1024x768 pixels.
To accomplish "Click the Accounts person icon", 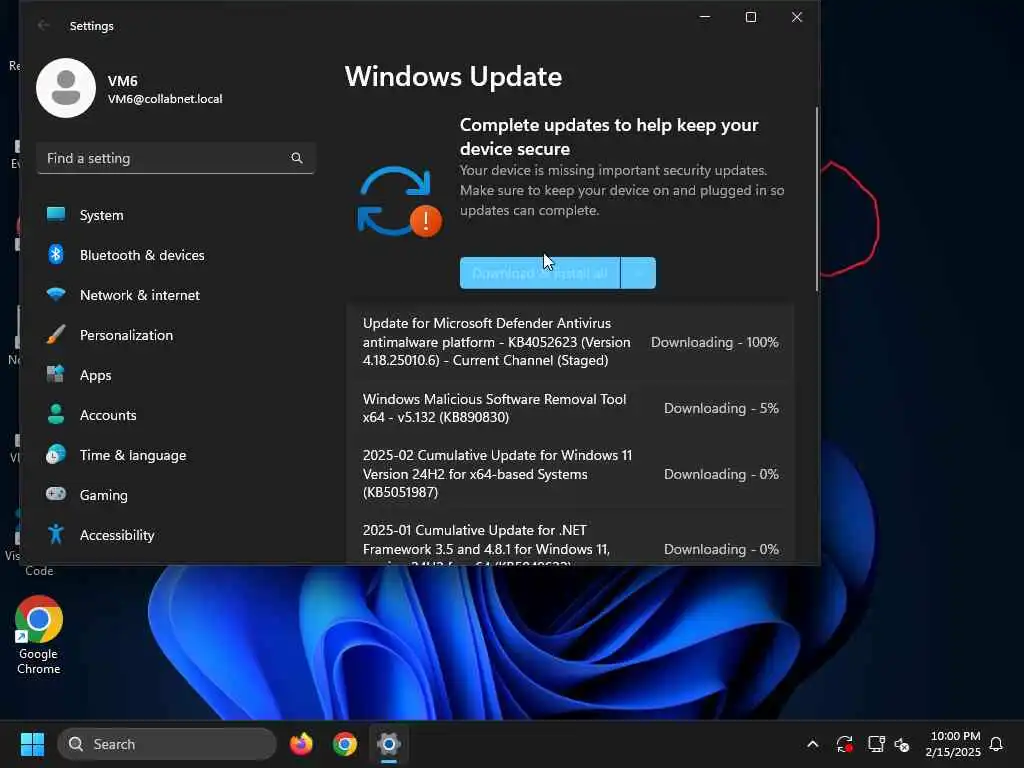I will (56, 414).
